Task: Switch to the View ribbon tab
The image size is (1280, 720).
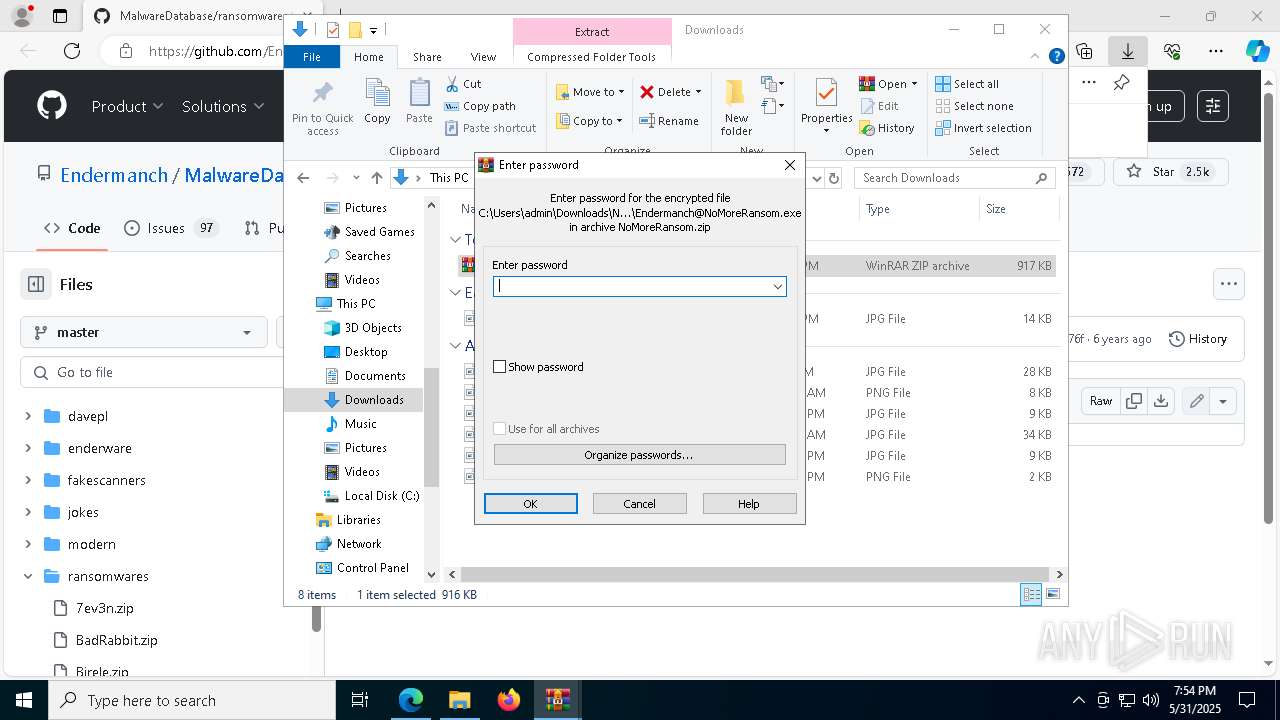Action: click(x=483, y=57)
